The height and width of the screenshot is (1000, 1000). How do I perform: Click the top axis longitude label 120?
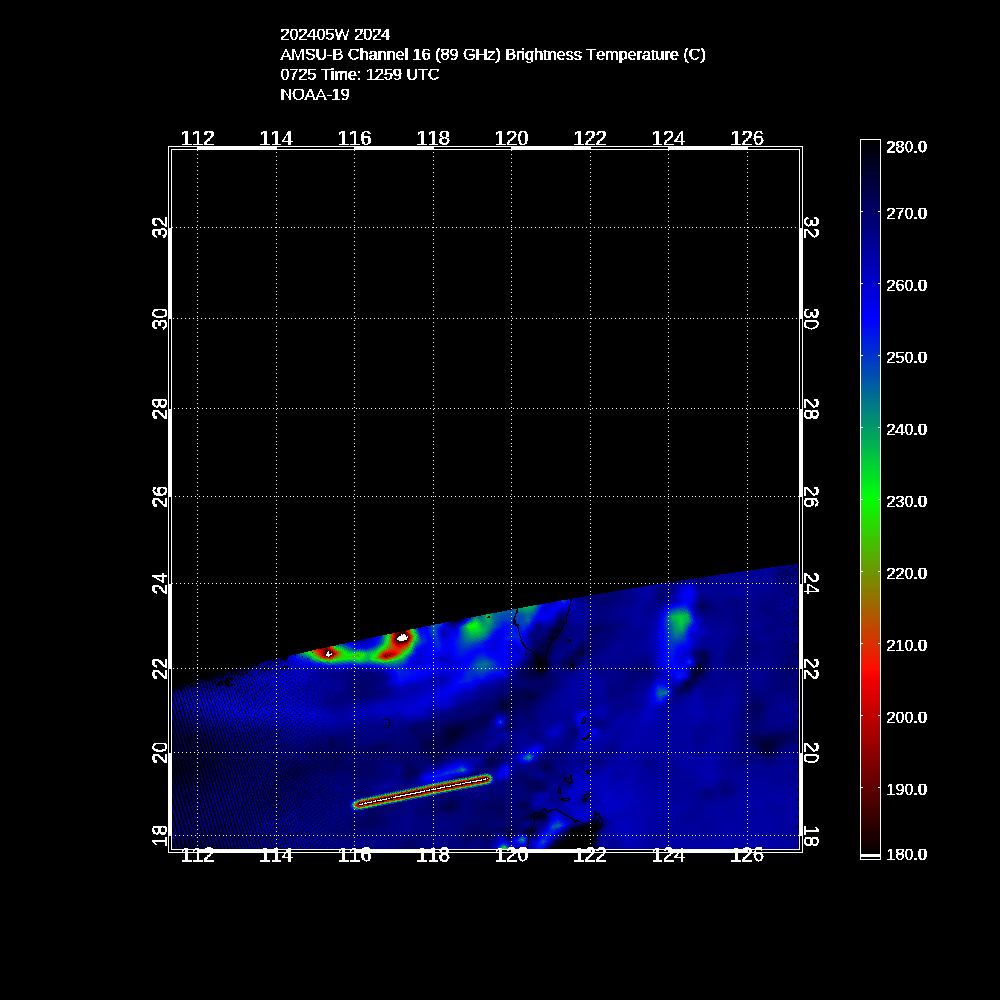coord(511,138)
